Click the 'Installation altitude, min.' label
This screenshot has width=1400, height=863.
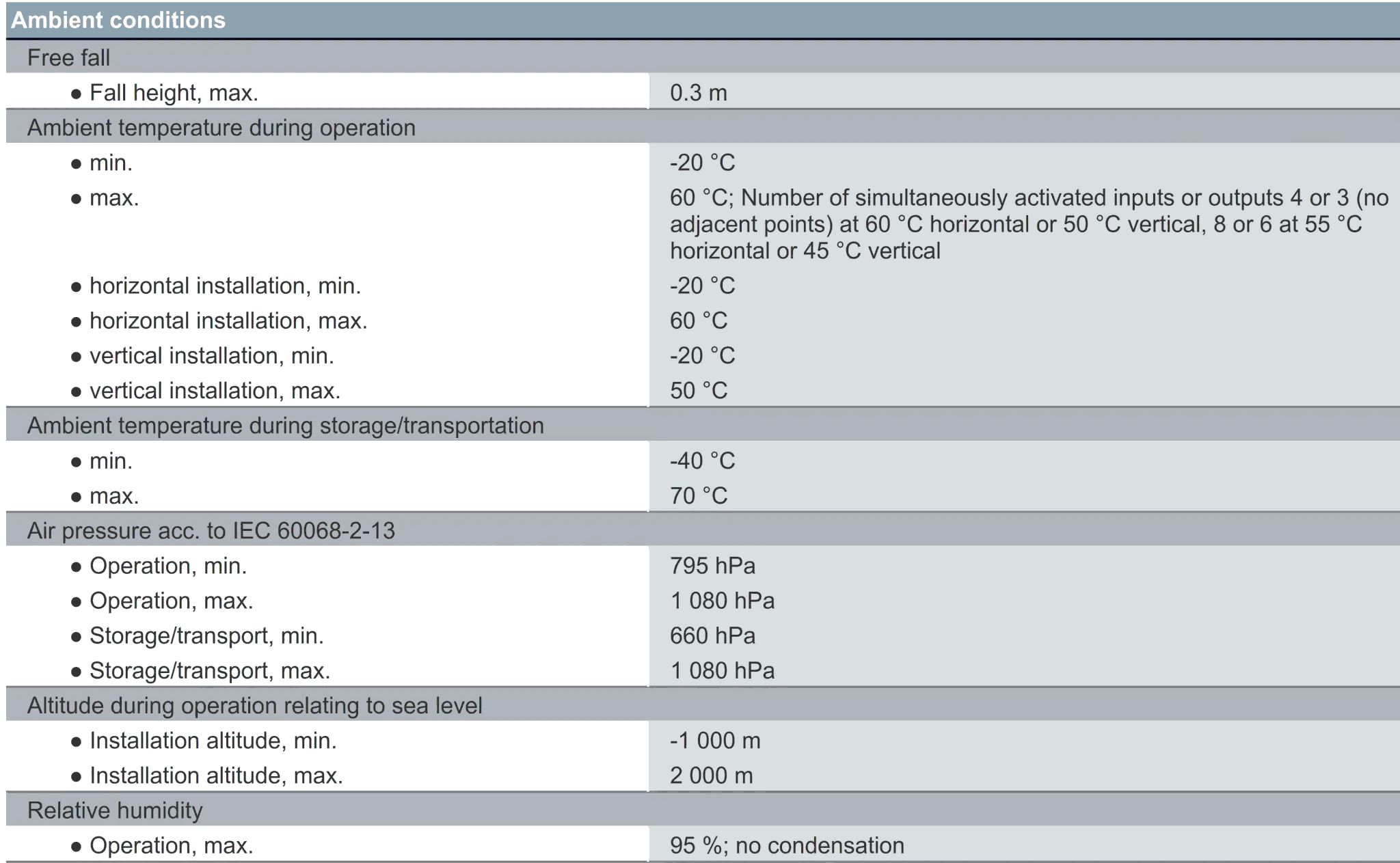213,741
